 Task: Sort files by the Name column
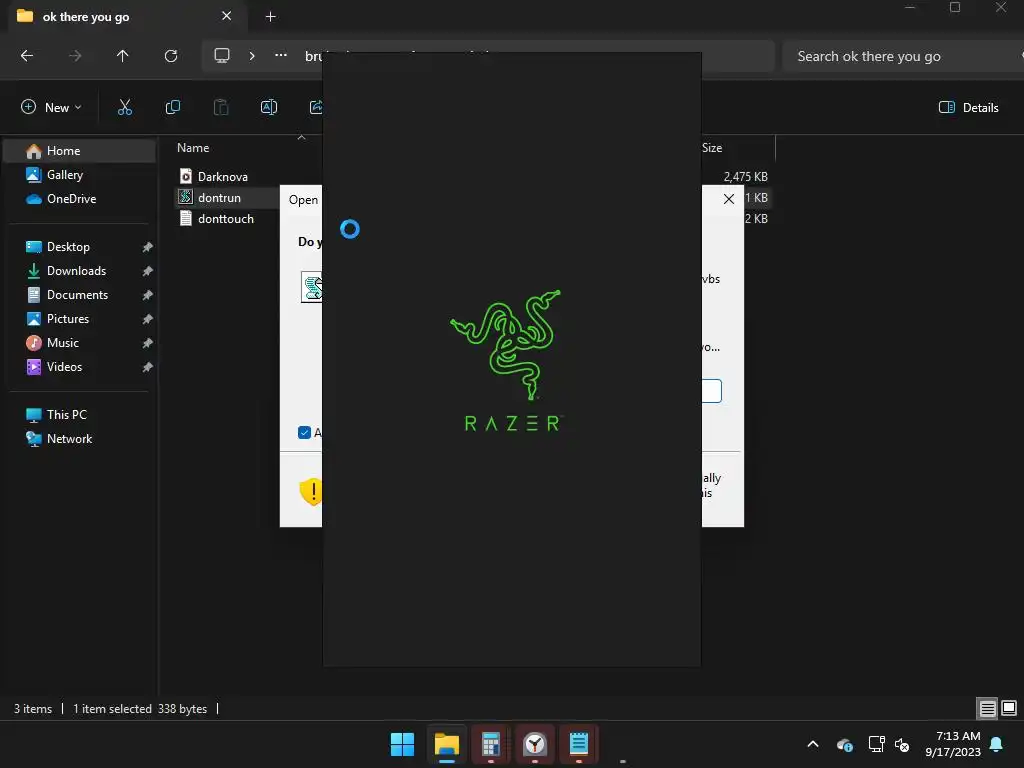(x=193, y=148)
